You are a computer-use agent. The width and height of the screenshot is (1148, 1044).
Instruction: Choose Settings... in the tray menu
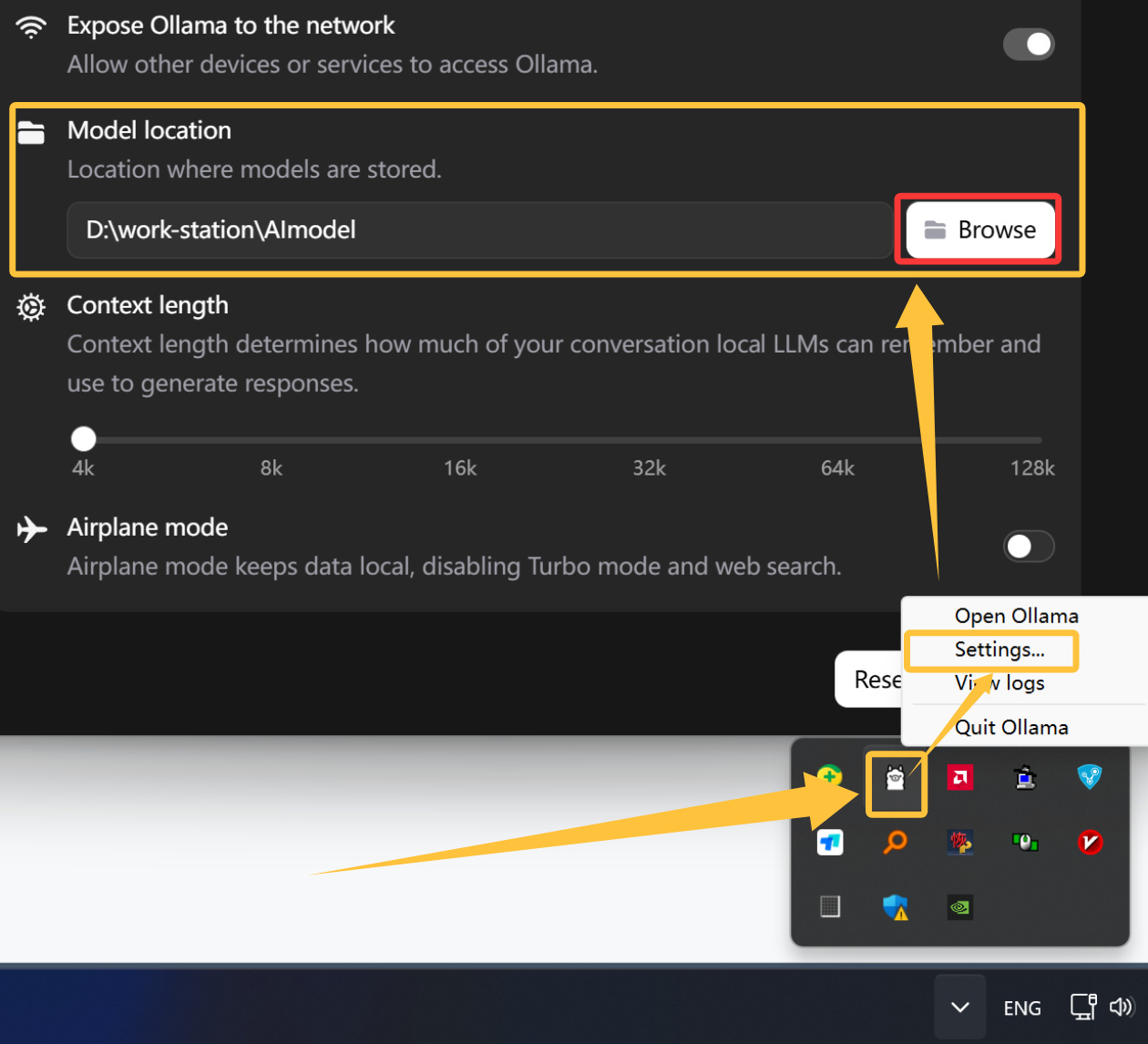(999, 650)
